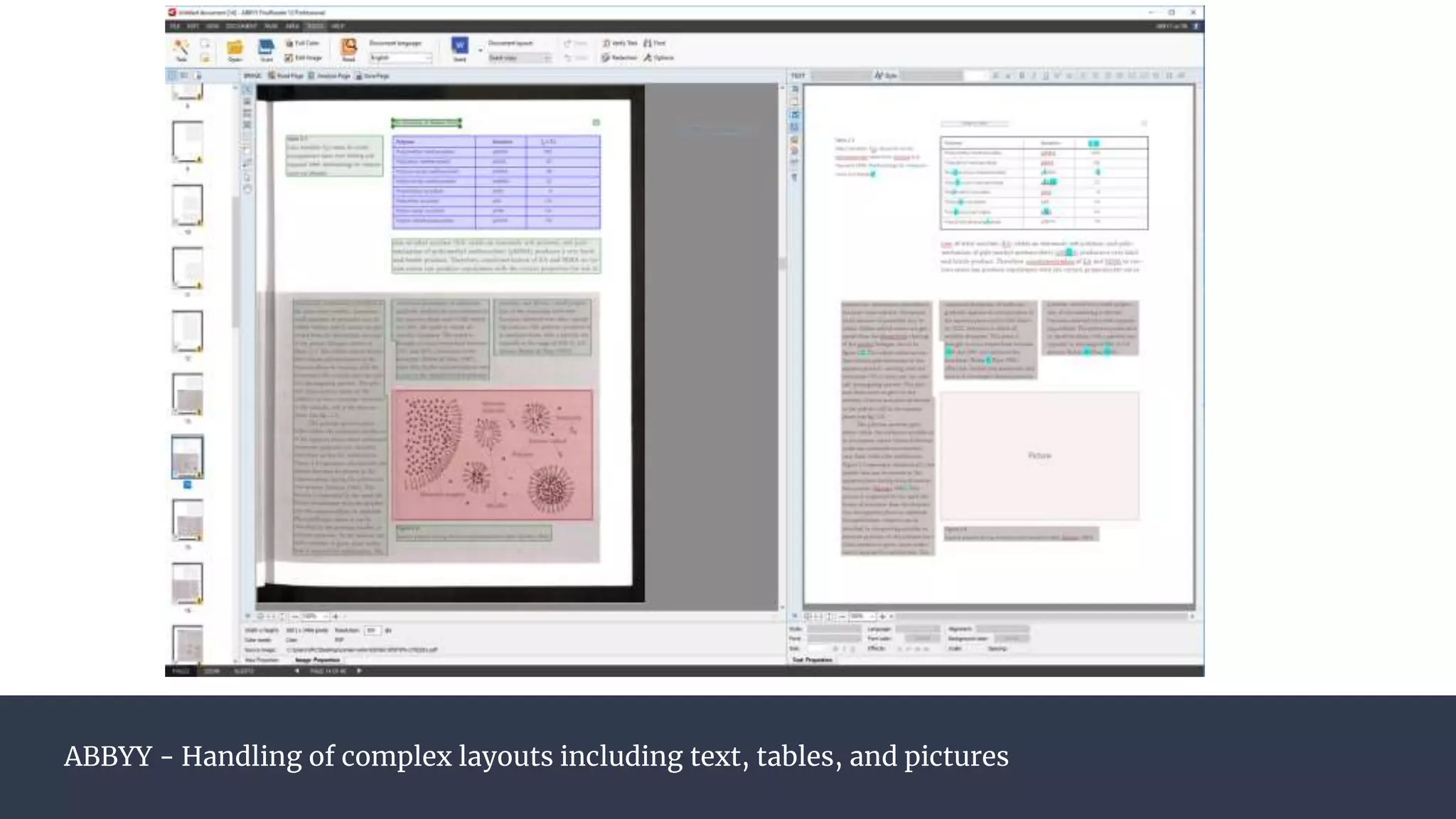The image size is (1456, 819).
Task: Click the first icon in the Text pane sidebar
Action: (795, 90)
